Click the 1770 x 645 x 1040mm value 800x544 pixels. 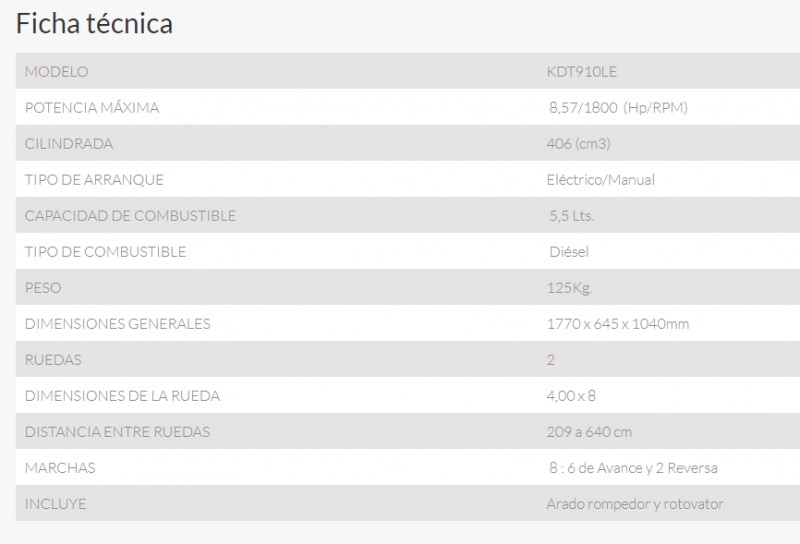[618, 324]
